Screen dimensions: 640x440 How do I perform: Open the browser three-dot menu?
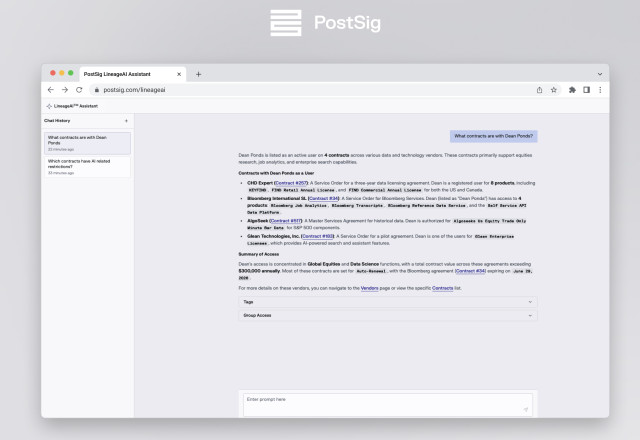click(600, 90)
